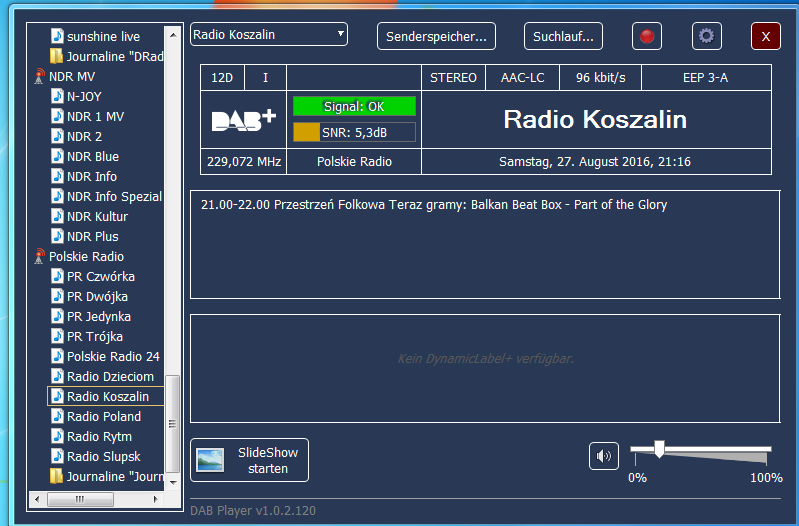799x526 pixels.
Task: Click the red record button icon
Action: pos(647,36)
